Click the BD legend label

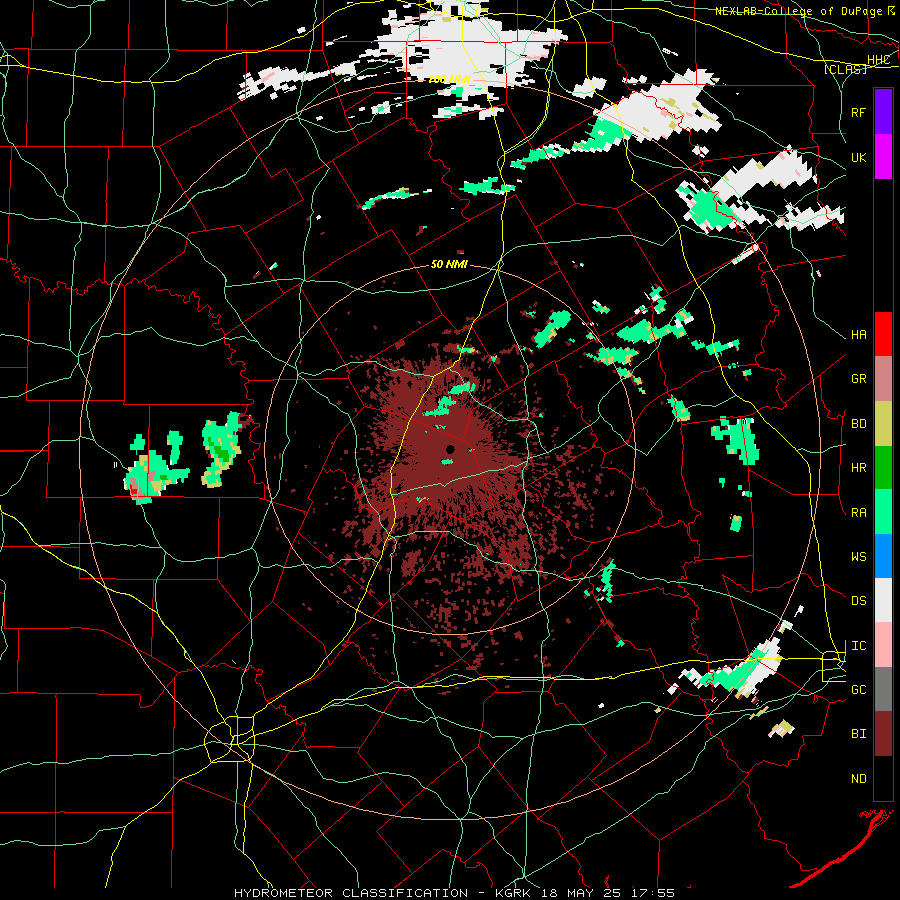pos(858,424)
